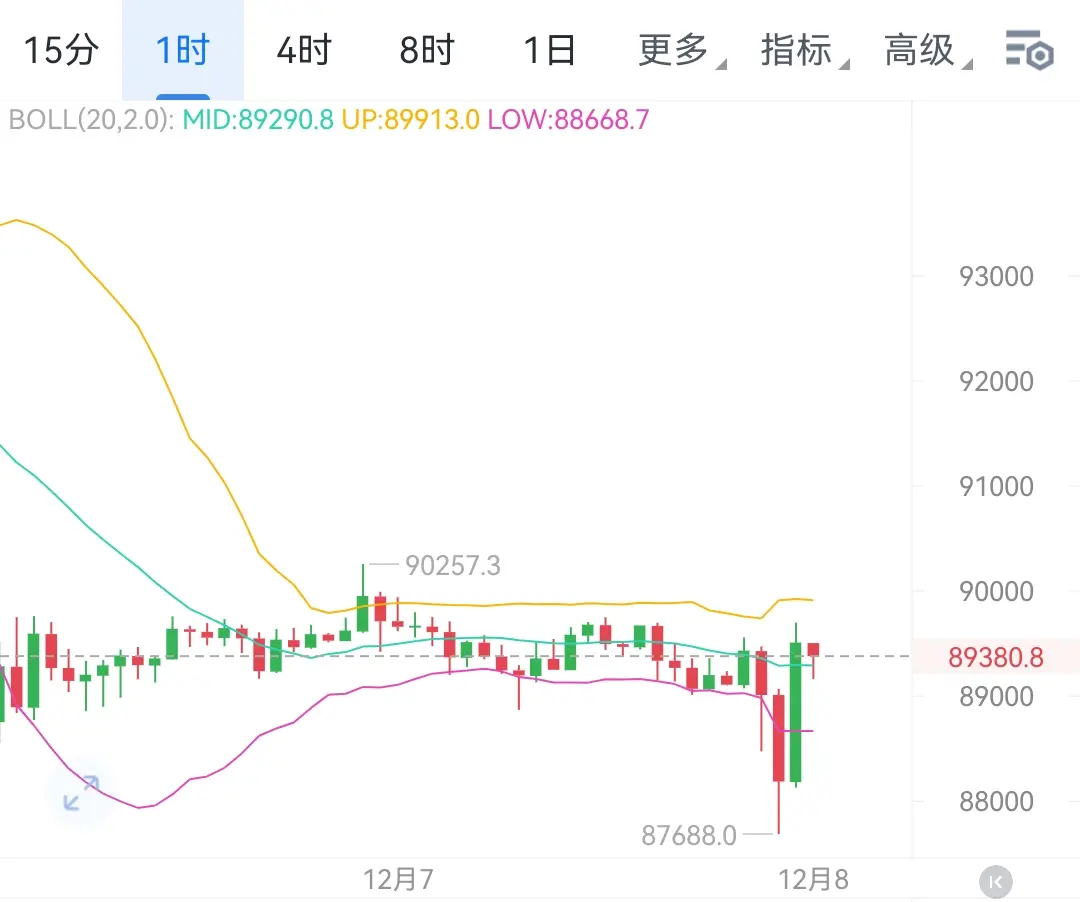Click the LOW:88668.7 value
The image size is (1080, 902).
[x=568, y=120]
